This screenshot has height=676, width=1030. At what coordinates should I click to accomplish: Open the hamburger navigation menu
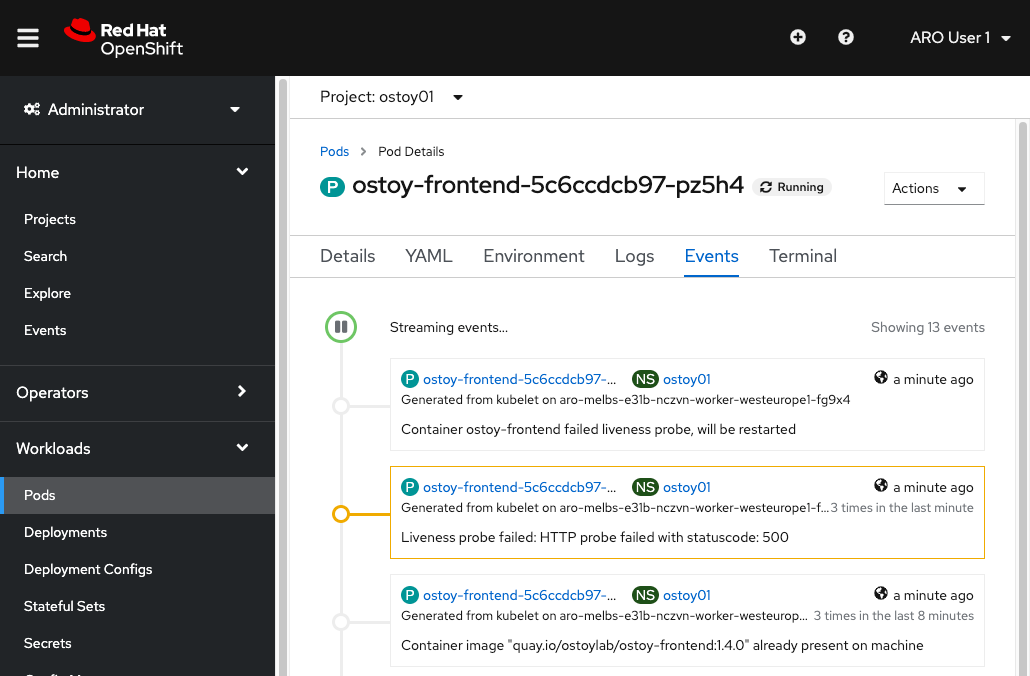(28, 38)
